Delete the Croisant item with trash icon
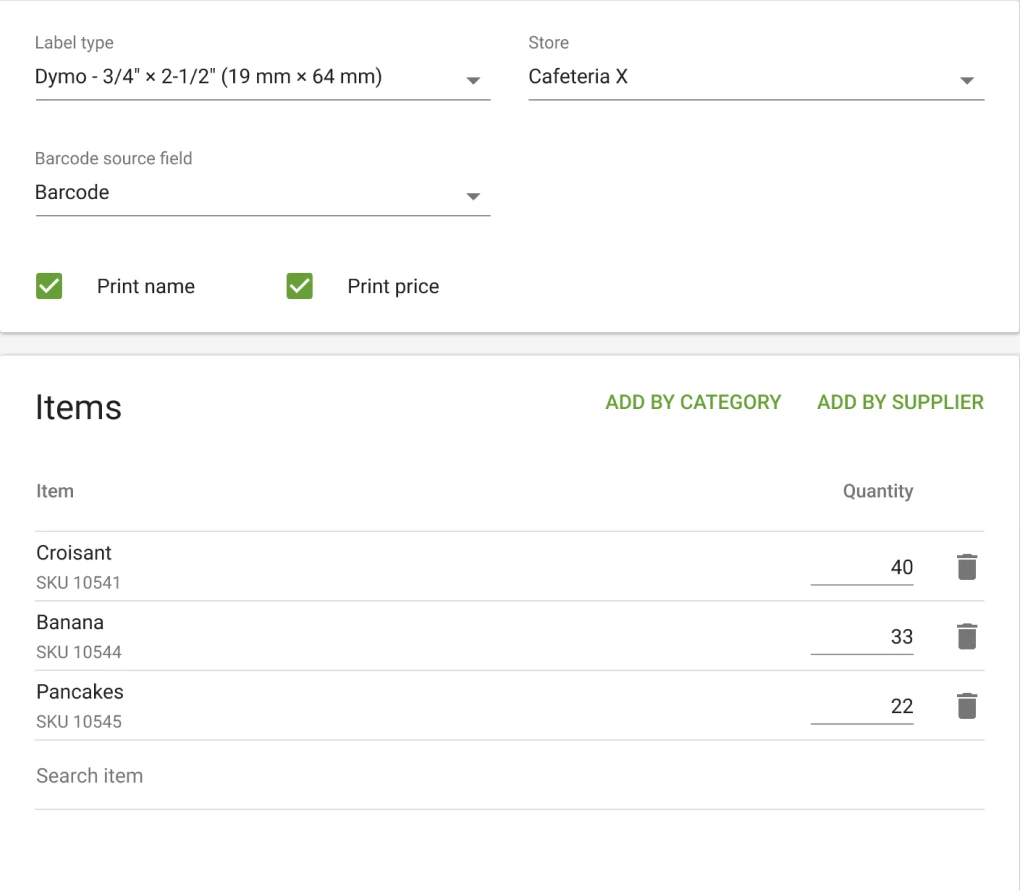Viewport: 1020px width, 891px height. coord(966,567)
